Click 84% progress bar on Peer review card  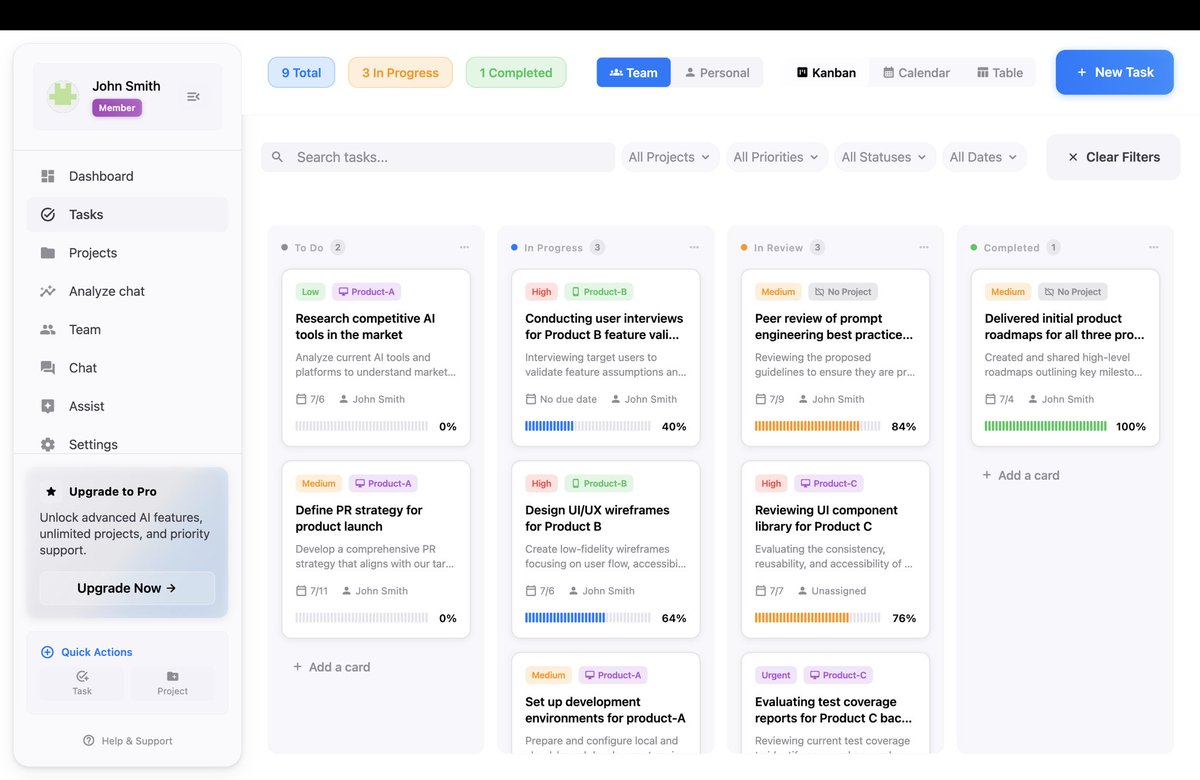pos(818,426)
